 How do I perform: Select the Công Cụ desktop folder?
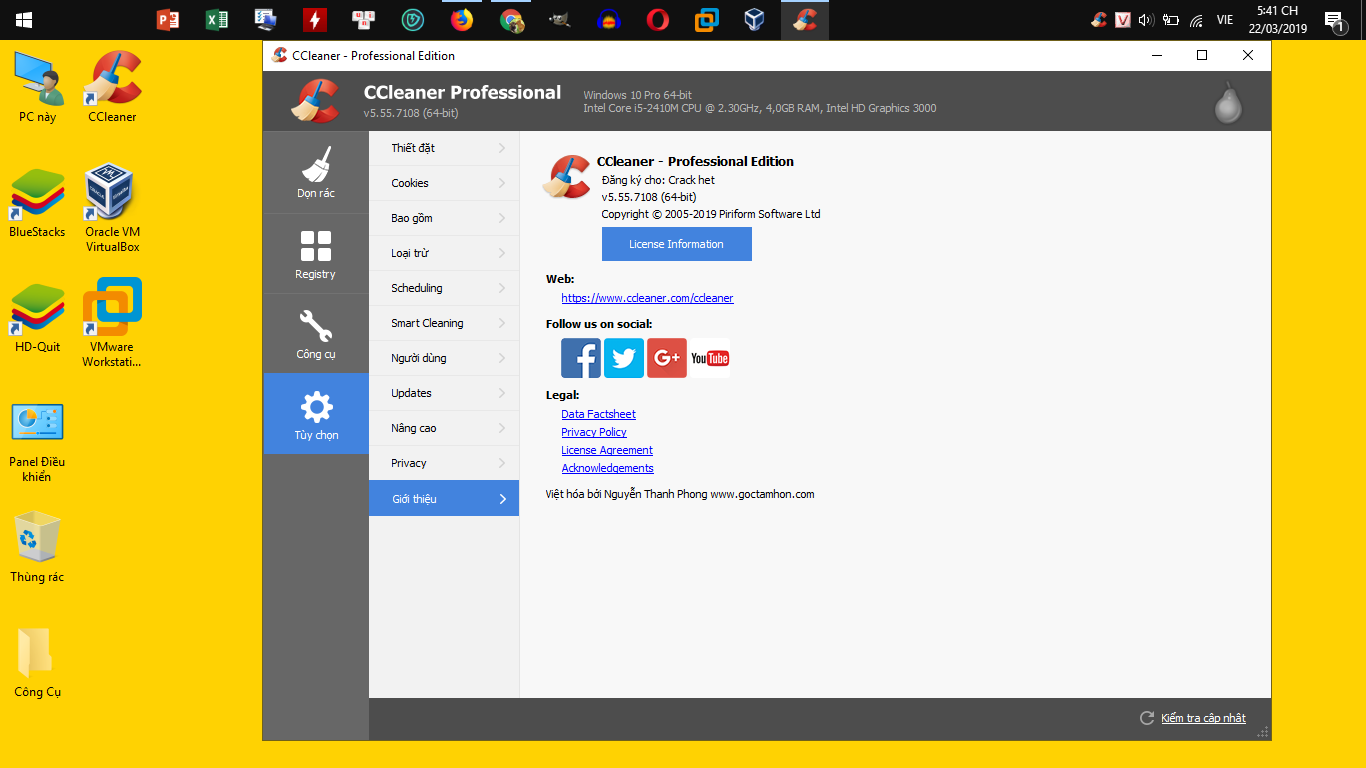point(37,662)
